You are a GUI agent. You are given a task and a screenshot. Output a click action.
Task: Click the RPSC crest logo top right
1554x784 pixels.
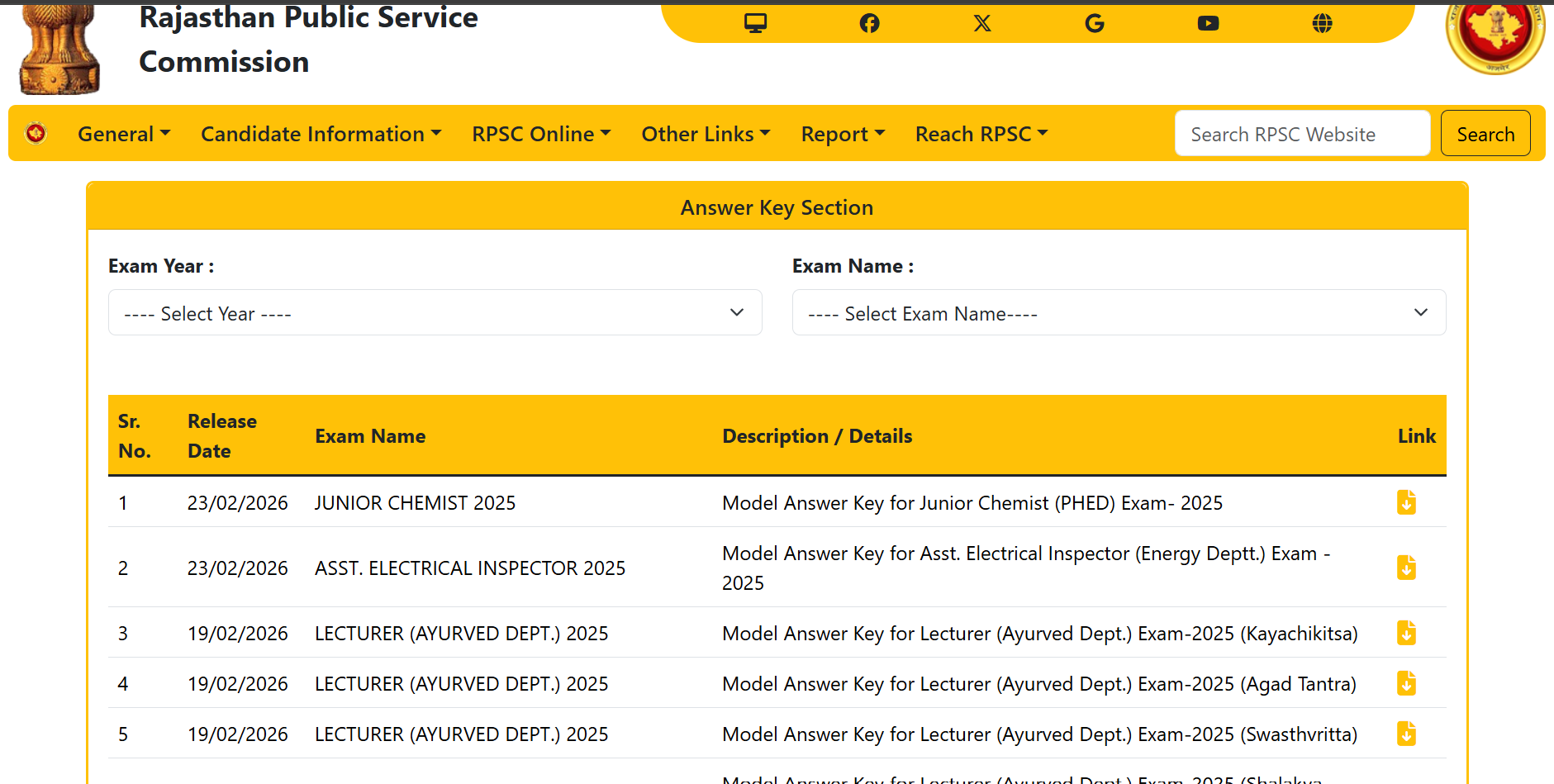(1495, 40)
